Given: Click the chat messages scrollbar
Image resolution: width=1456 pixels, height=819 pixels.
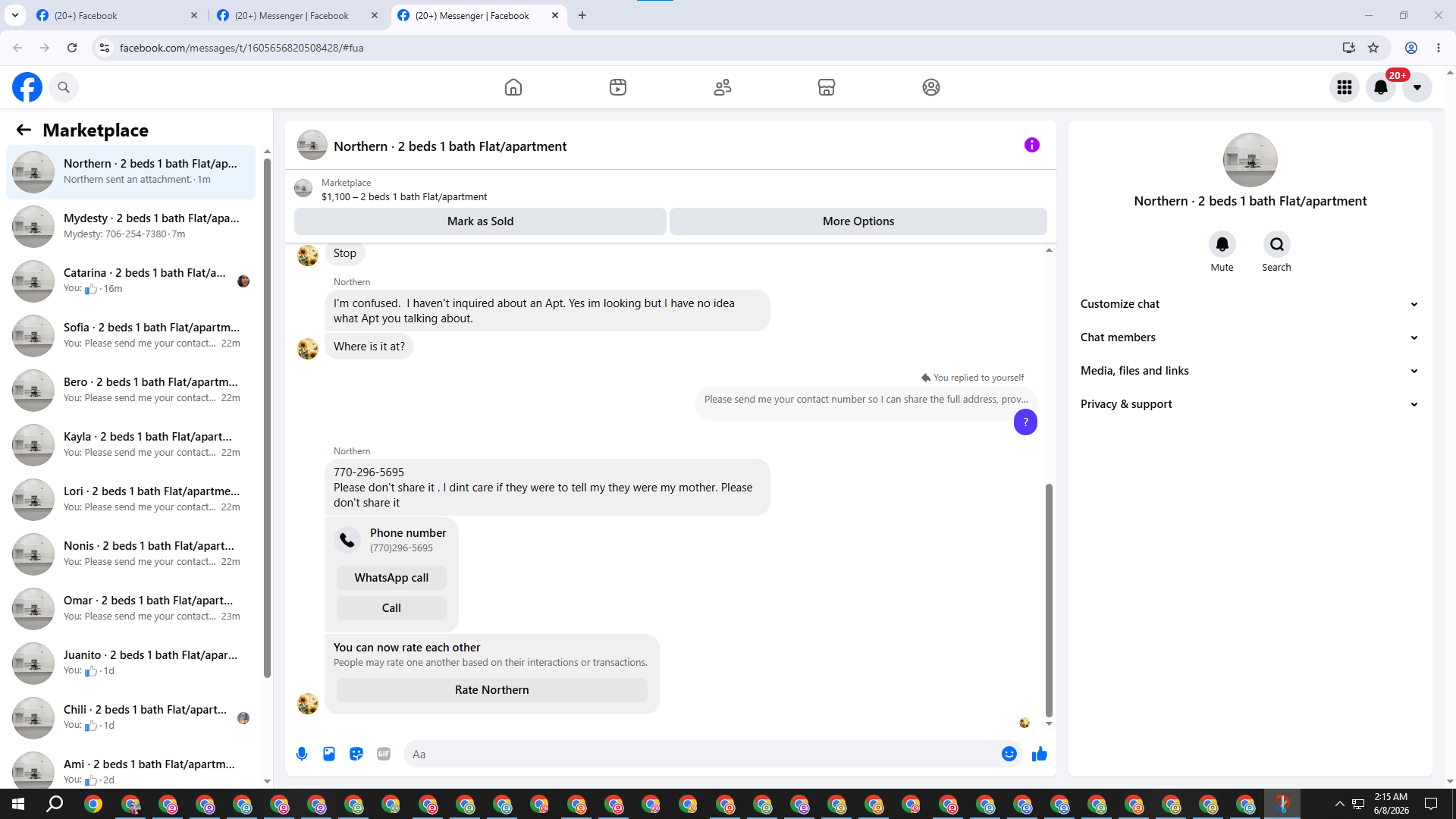Looking at the screenshot, I should 1050,601.
